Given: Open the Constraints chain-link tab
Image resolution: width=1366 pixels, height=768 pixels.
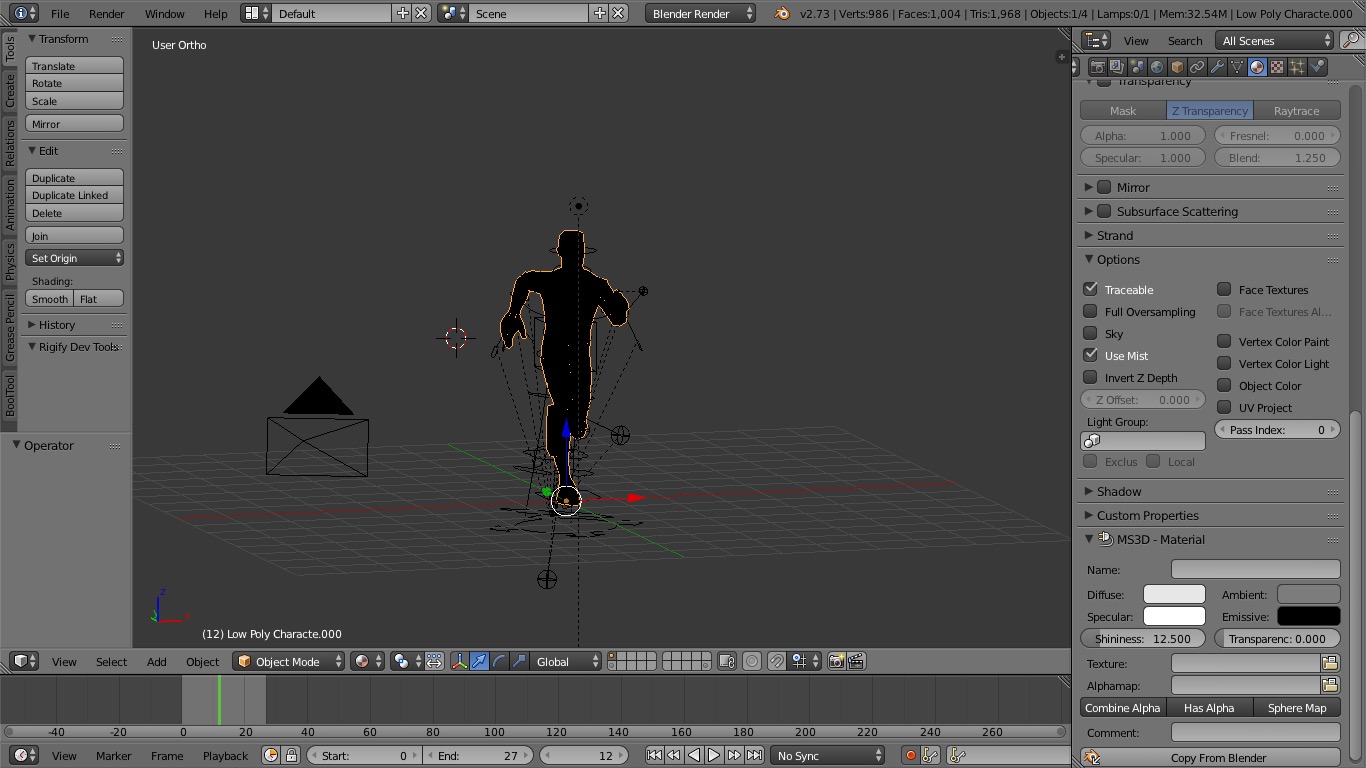Looking at the screenshot, I should [1197, 67].
